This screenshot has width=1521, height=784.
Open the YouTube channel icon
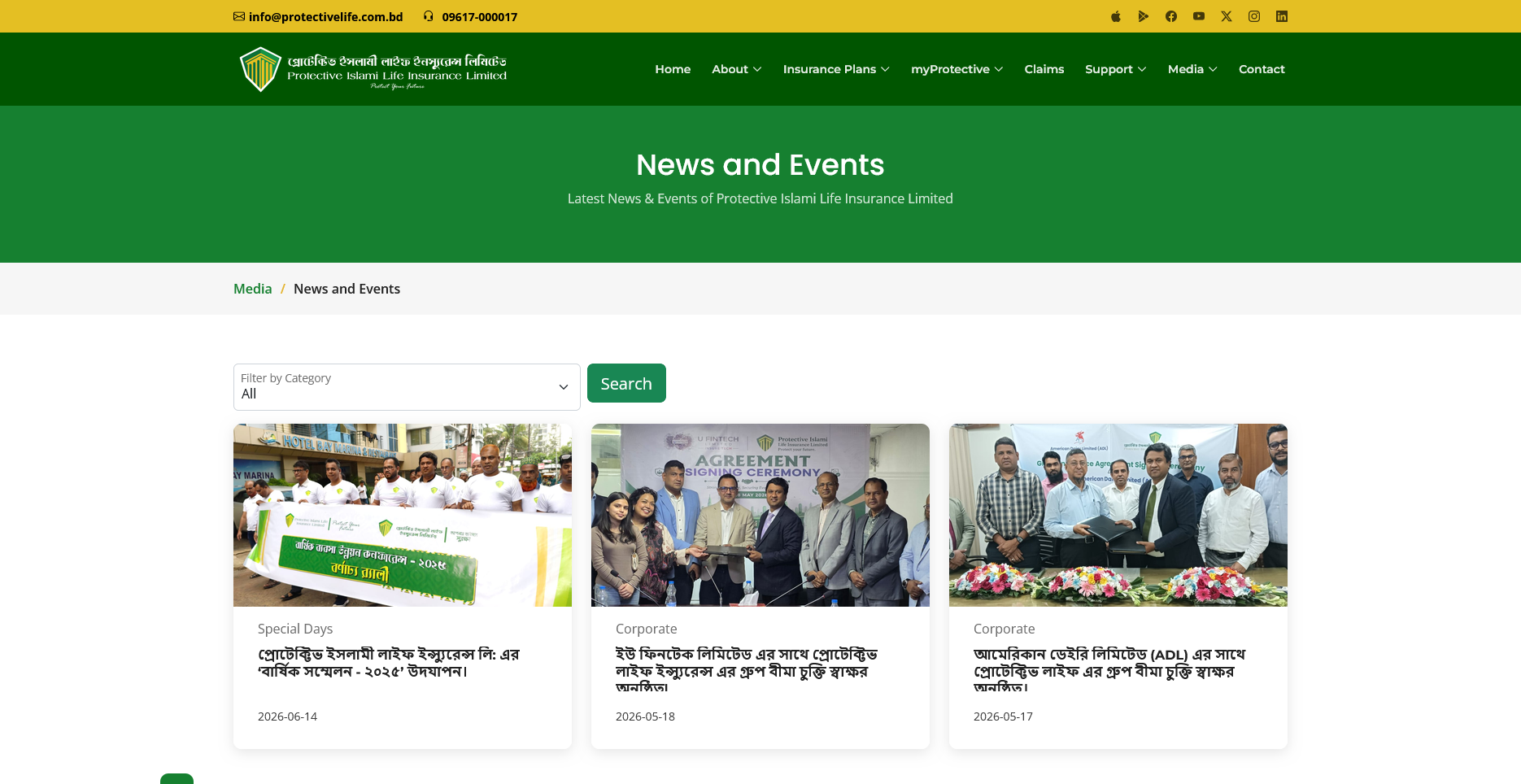coord(1199,16)
